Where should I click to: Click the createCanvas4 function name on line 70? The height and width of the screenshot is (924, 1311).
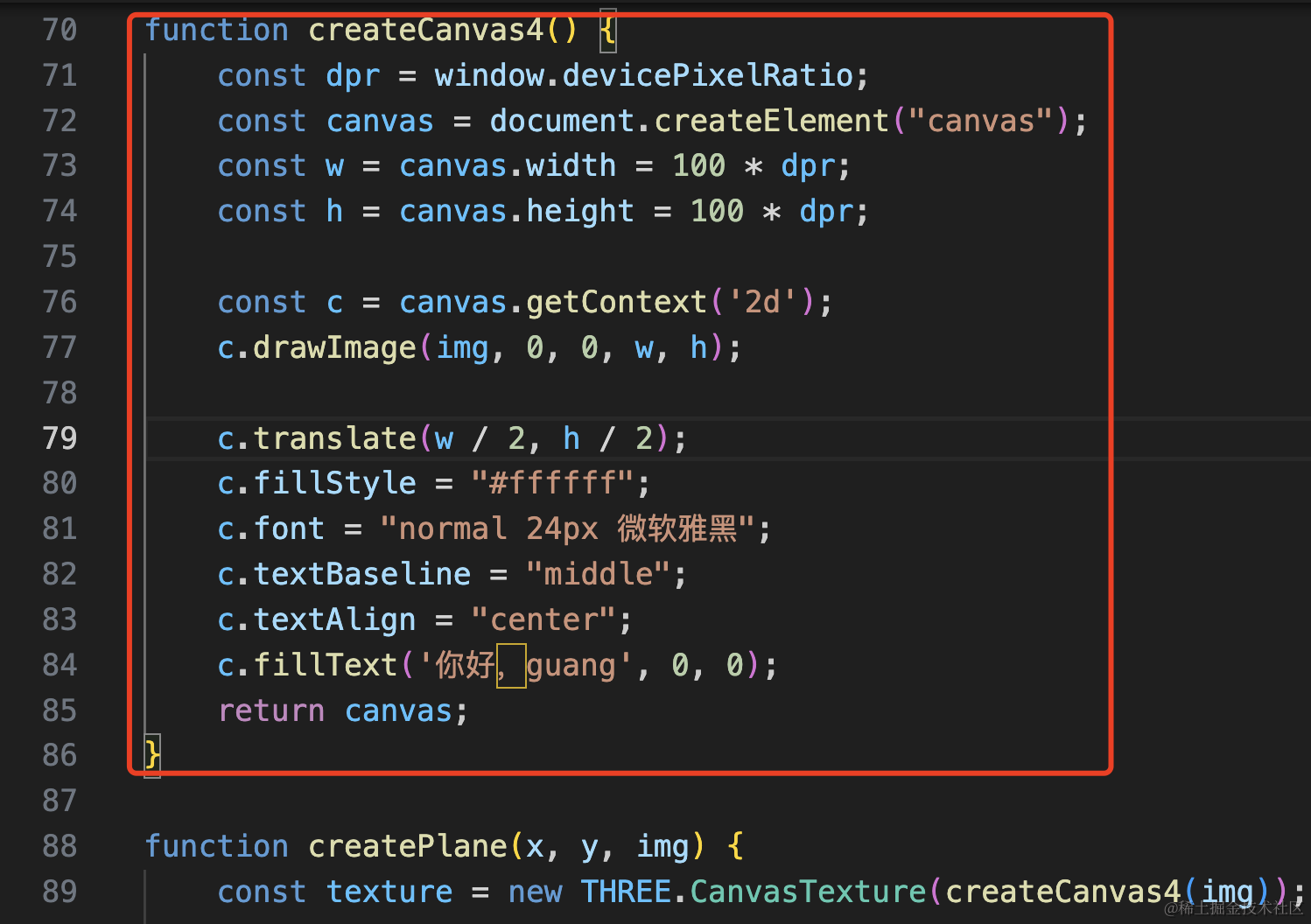pyautogui.click(x=426, y=30)
